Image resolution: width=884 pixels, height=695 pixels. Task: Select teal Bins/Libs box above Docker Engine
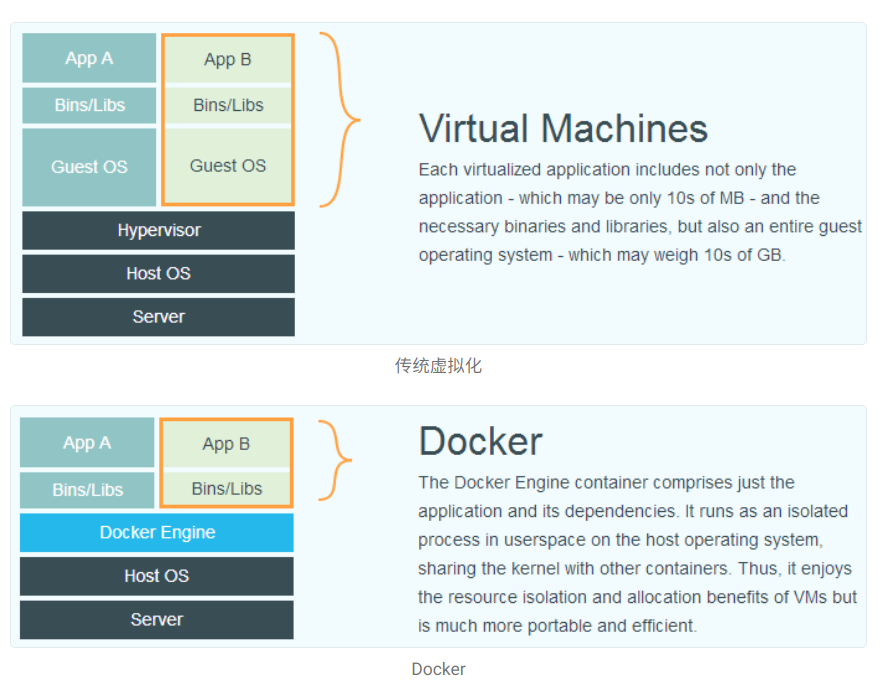(87, 490)
